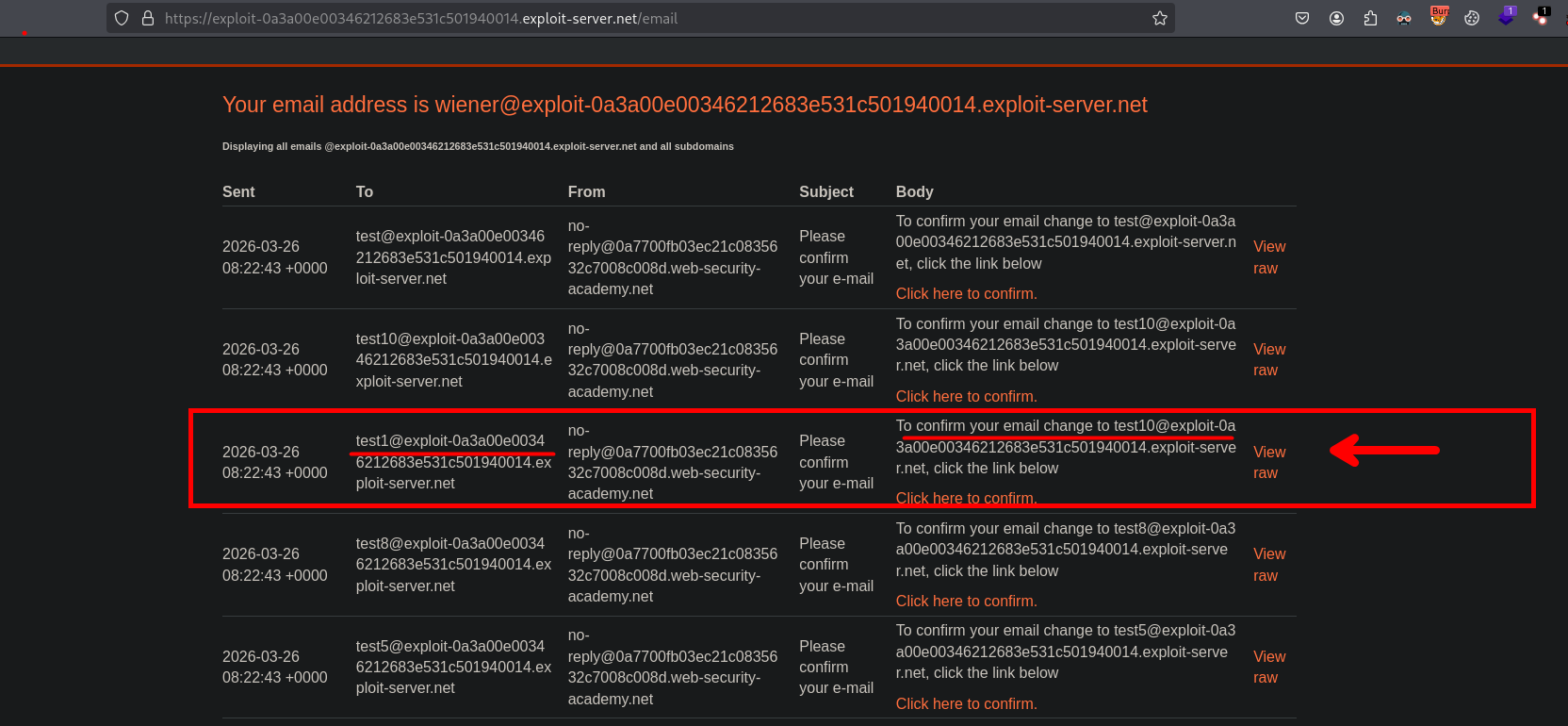Open View raw for the test8@ email

coord(1268,565)
